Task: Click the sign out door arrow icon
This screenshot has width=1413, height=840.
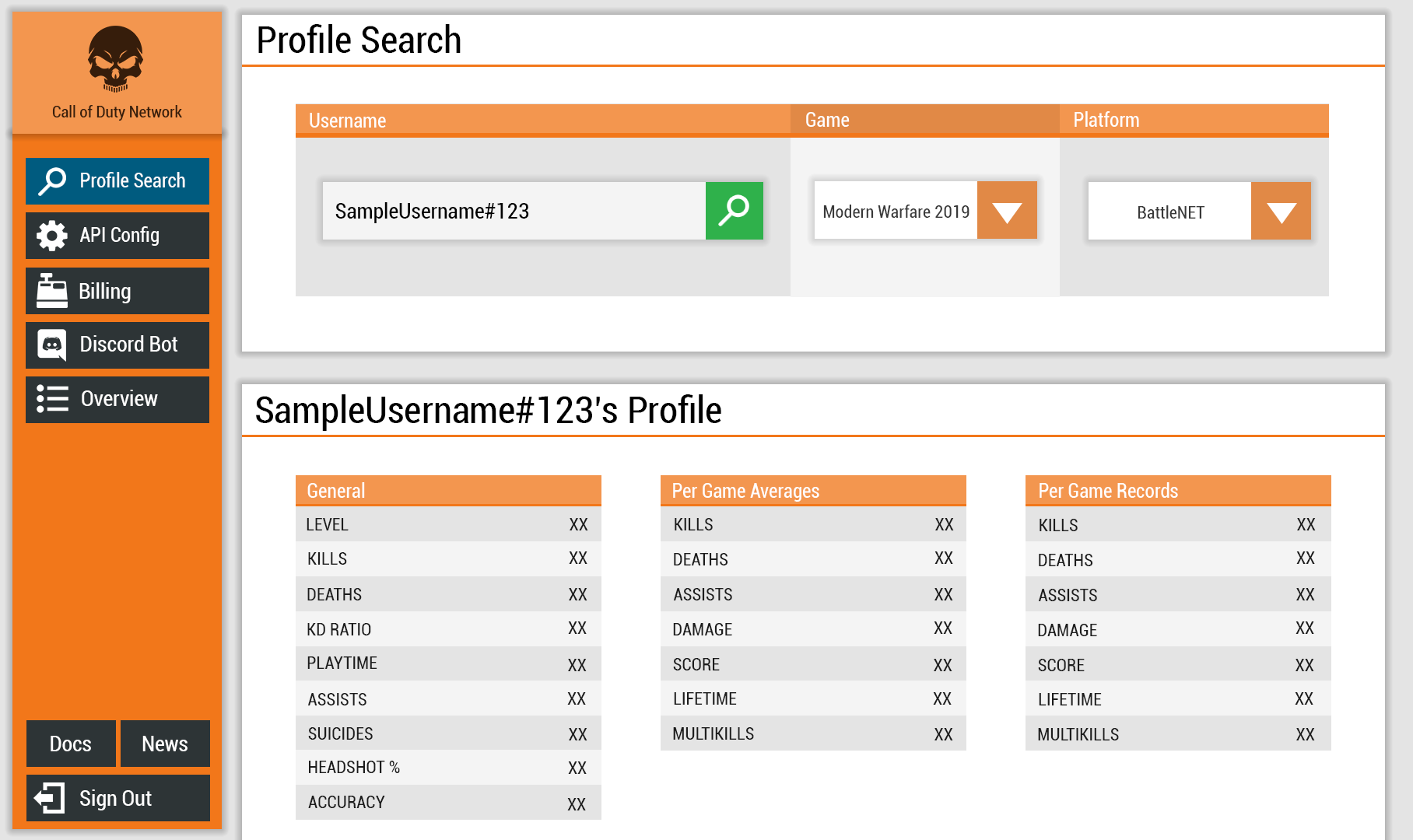Action: tap(50, 798)
